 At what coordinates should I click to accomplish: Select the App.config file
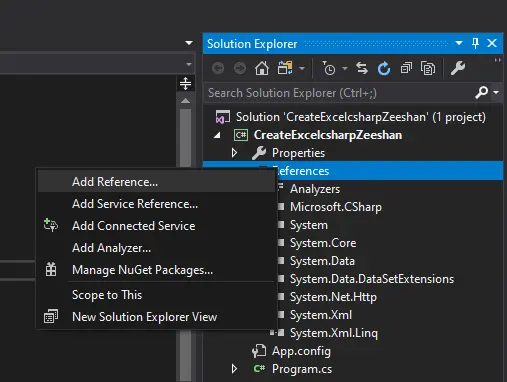301,351
